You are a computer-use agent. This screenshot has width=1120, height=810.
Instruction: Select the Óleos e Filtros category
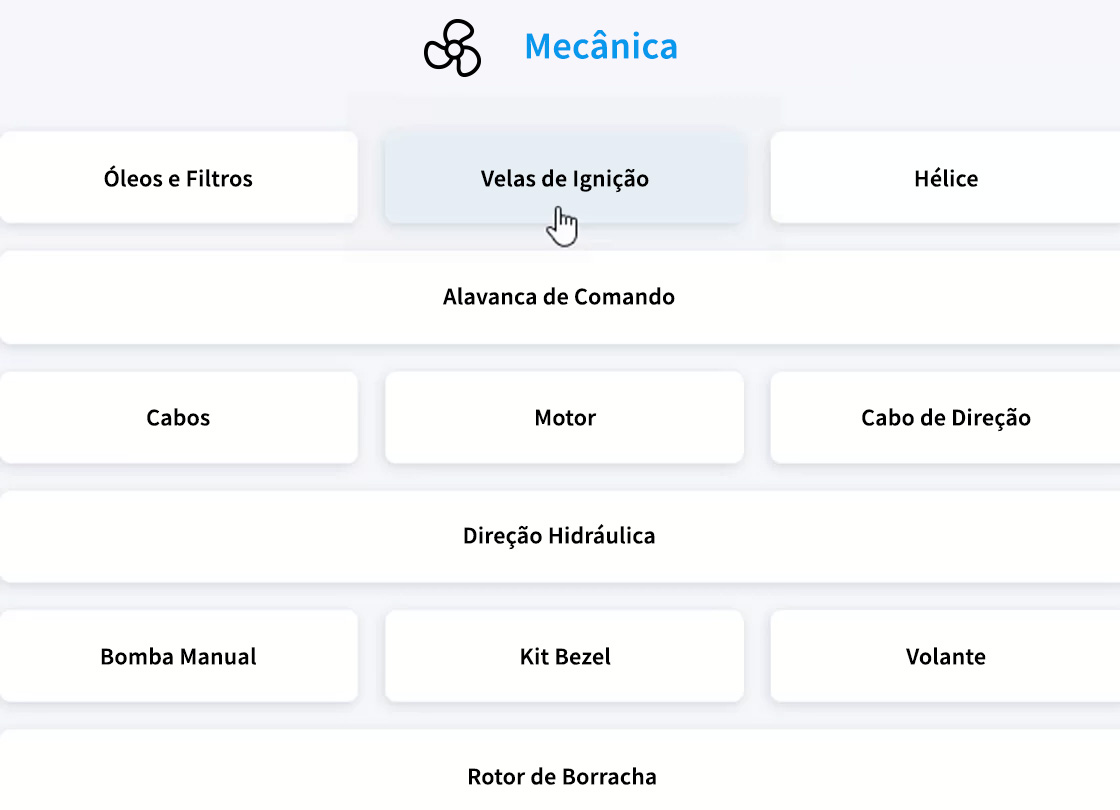179,178
